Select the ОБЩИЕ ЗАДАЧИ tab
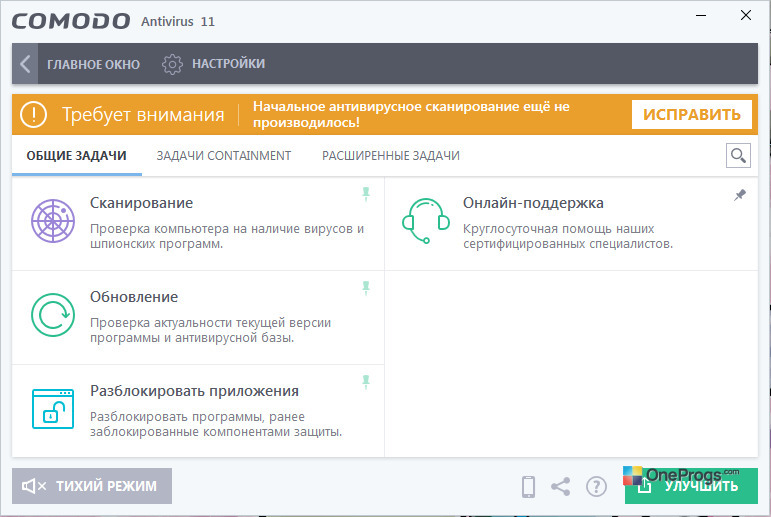 [x=77, y=156]
